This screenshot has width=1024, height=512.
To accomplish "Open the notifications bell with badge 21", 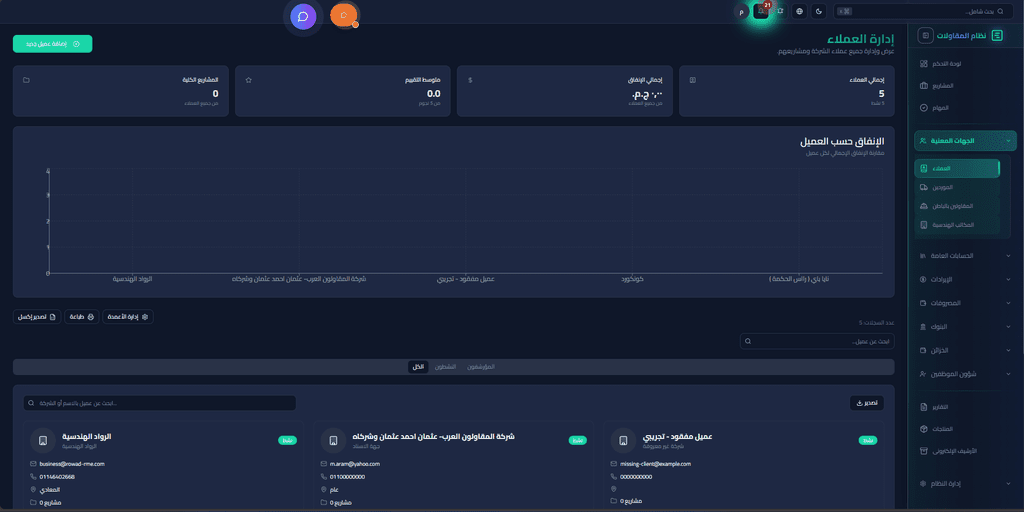I will [x=761, y=11].
